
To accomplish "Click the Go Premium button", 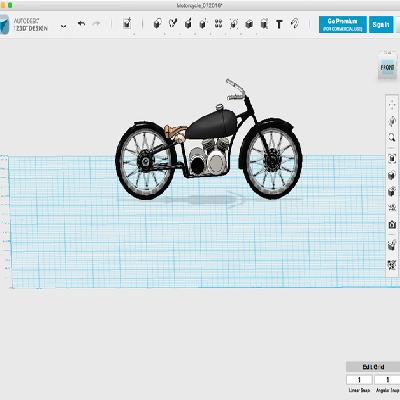I will (x=343, y=24).
